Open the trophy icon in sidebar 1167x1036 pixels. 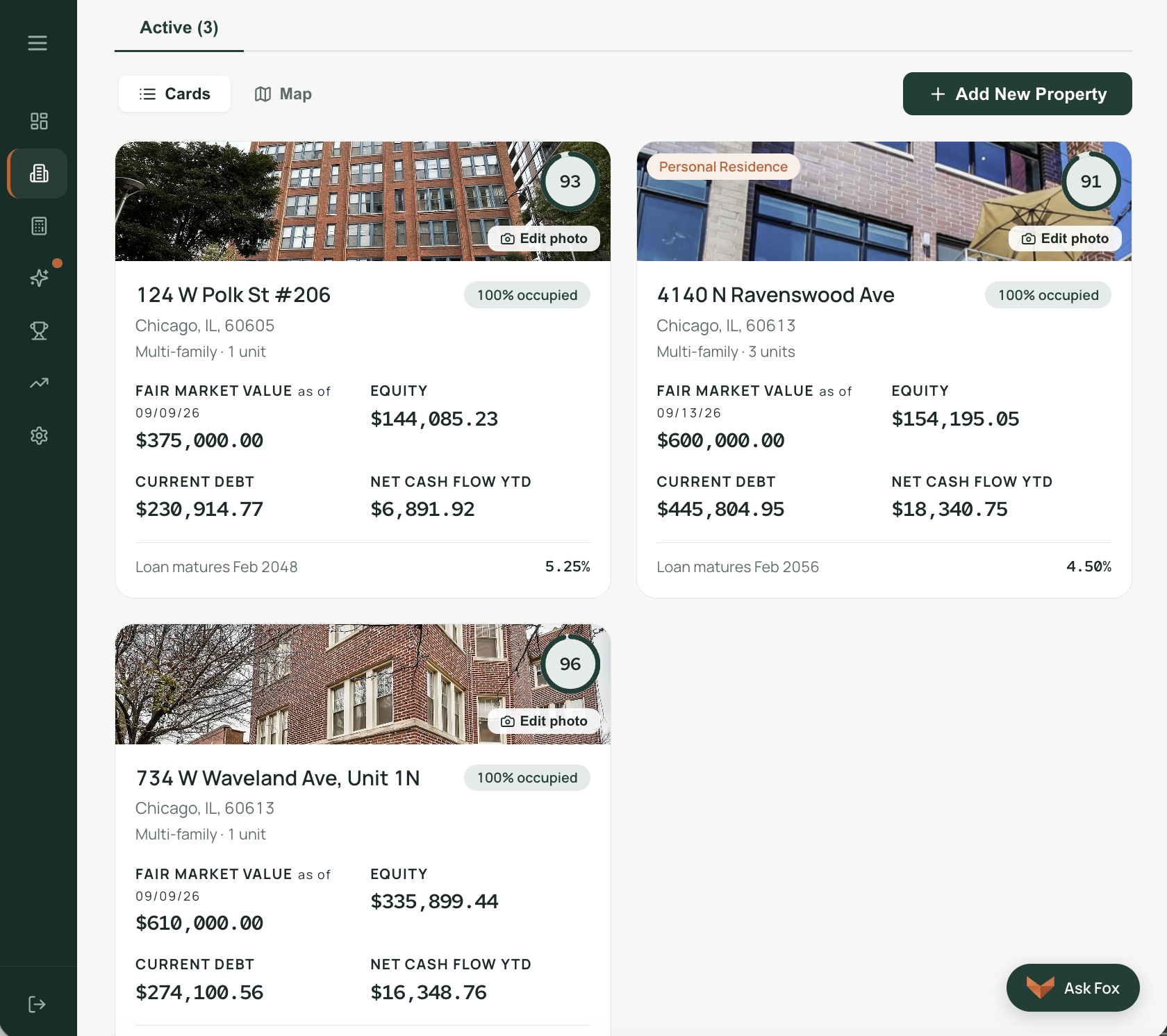tap(39, 331)
